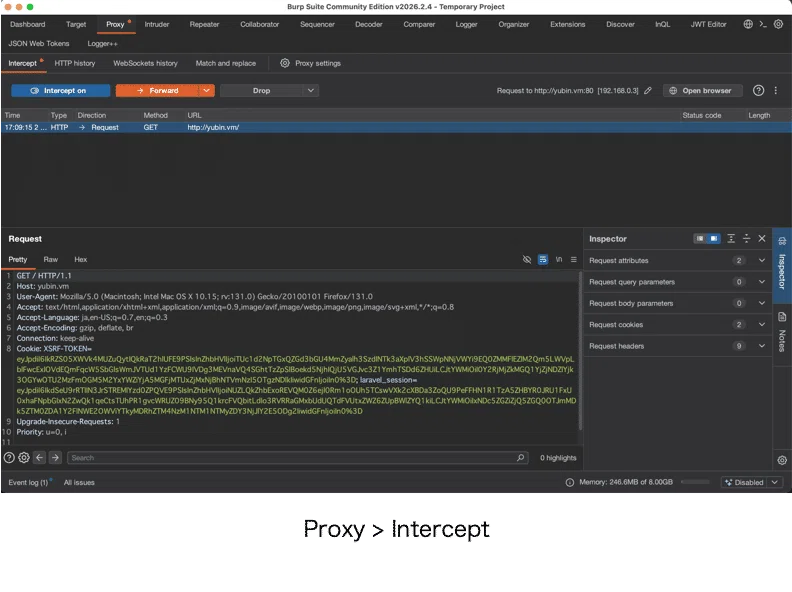Open the JSON Web Tokens tab

tap(39, 43)
